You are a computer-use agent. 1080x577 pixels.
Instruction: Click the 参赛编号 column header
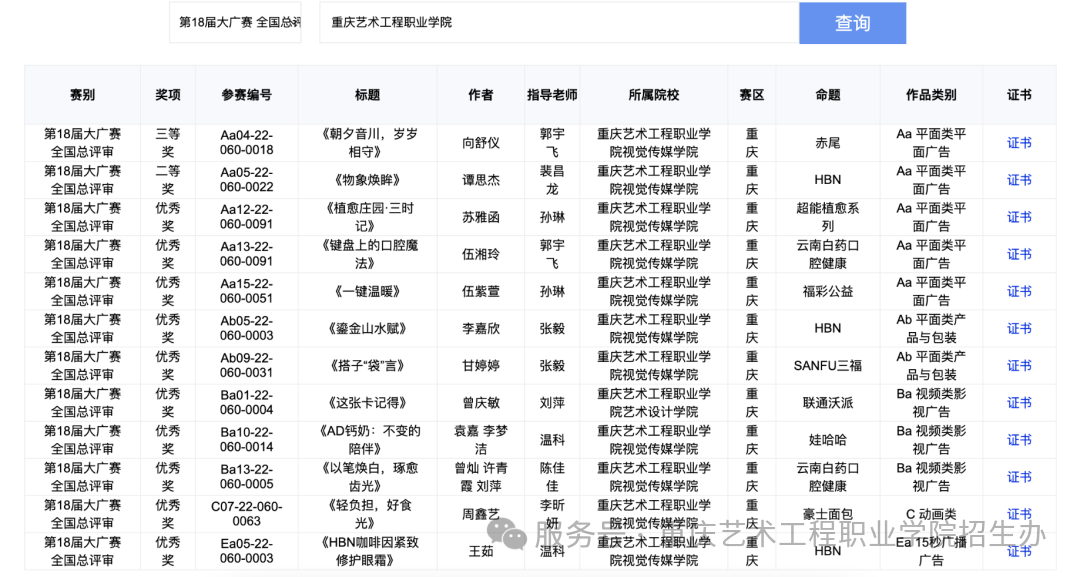click(247, 95)
